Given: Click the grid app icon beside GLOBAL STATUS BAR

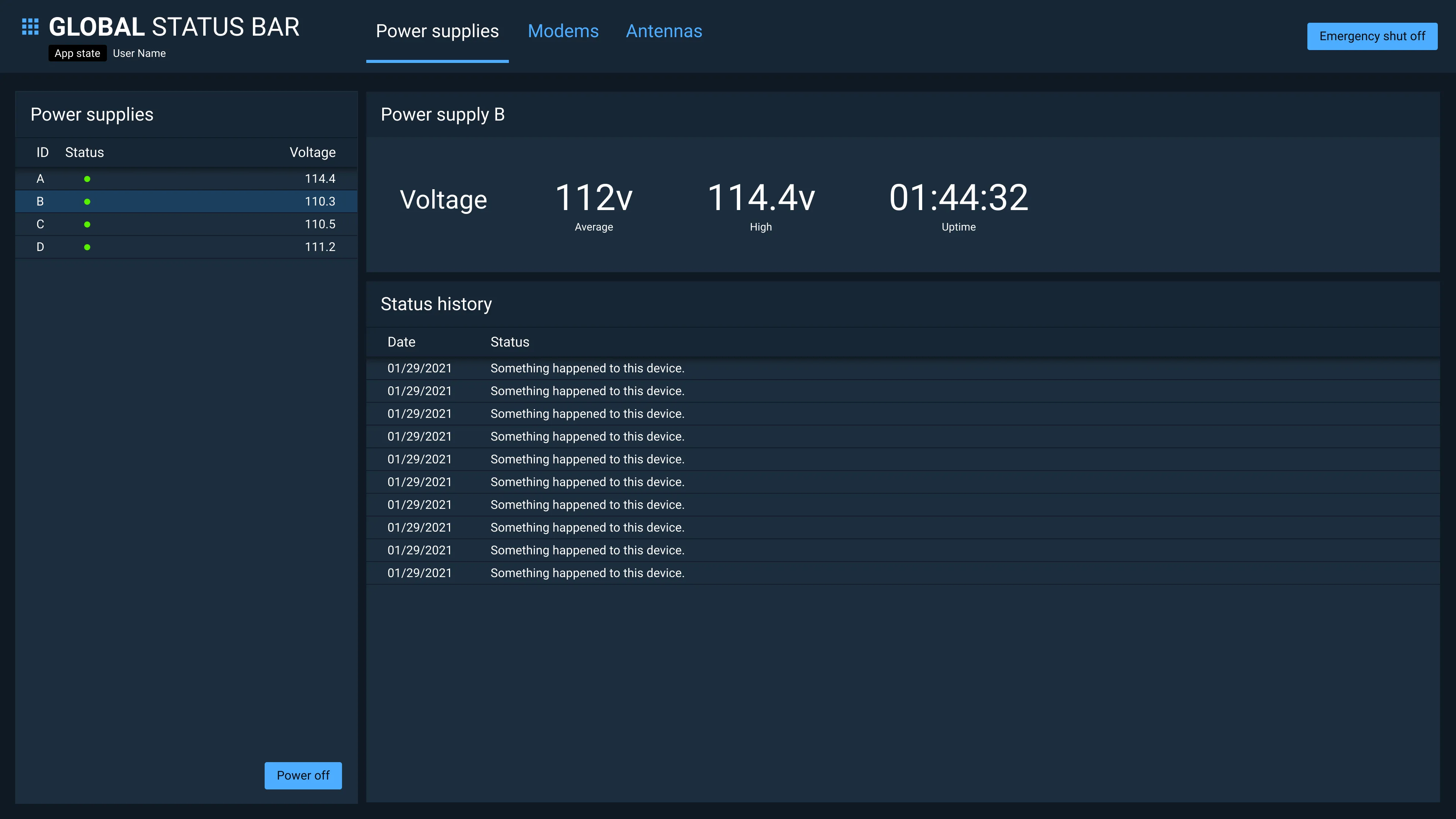Looking at the screenshot, I should tap(29, 26).
